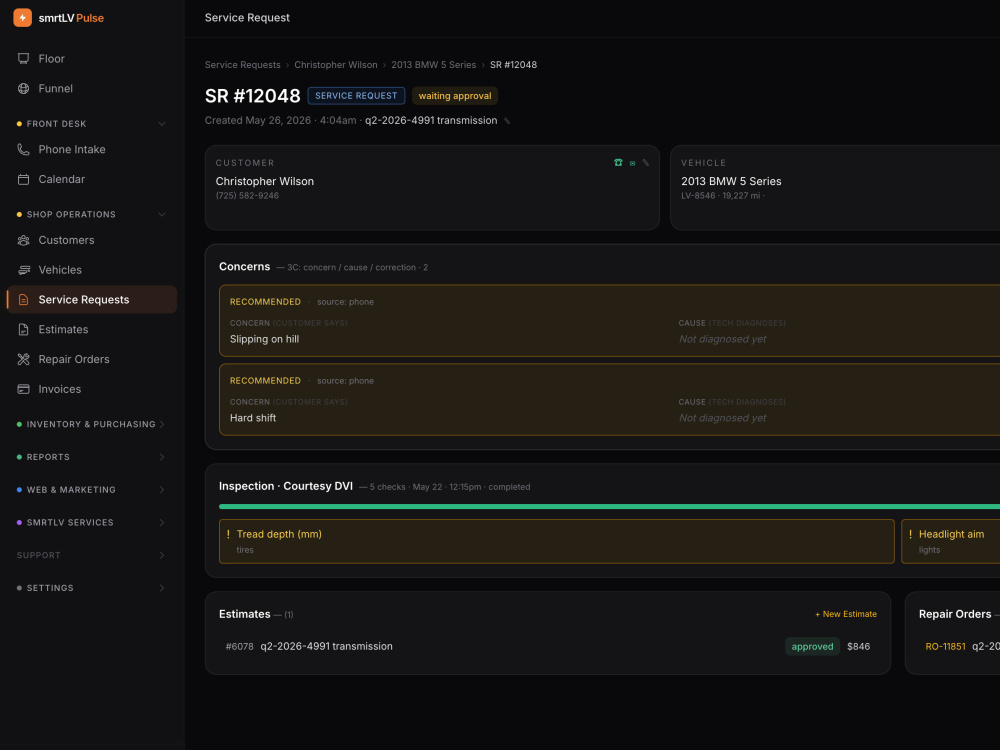Click phone number (725) 582-9246
Screen dimensions: 1000x750
coord(247,196)
